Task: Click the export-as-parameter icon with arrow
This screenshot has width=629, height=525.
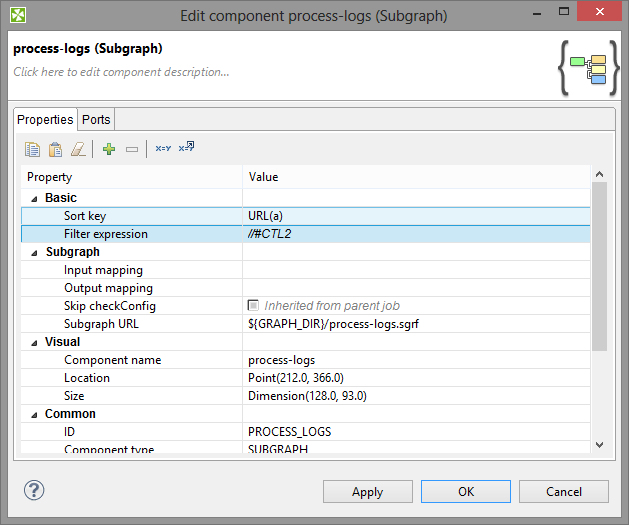Action: tap(186, 149)
